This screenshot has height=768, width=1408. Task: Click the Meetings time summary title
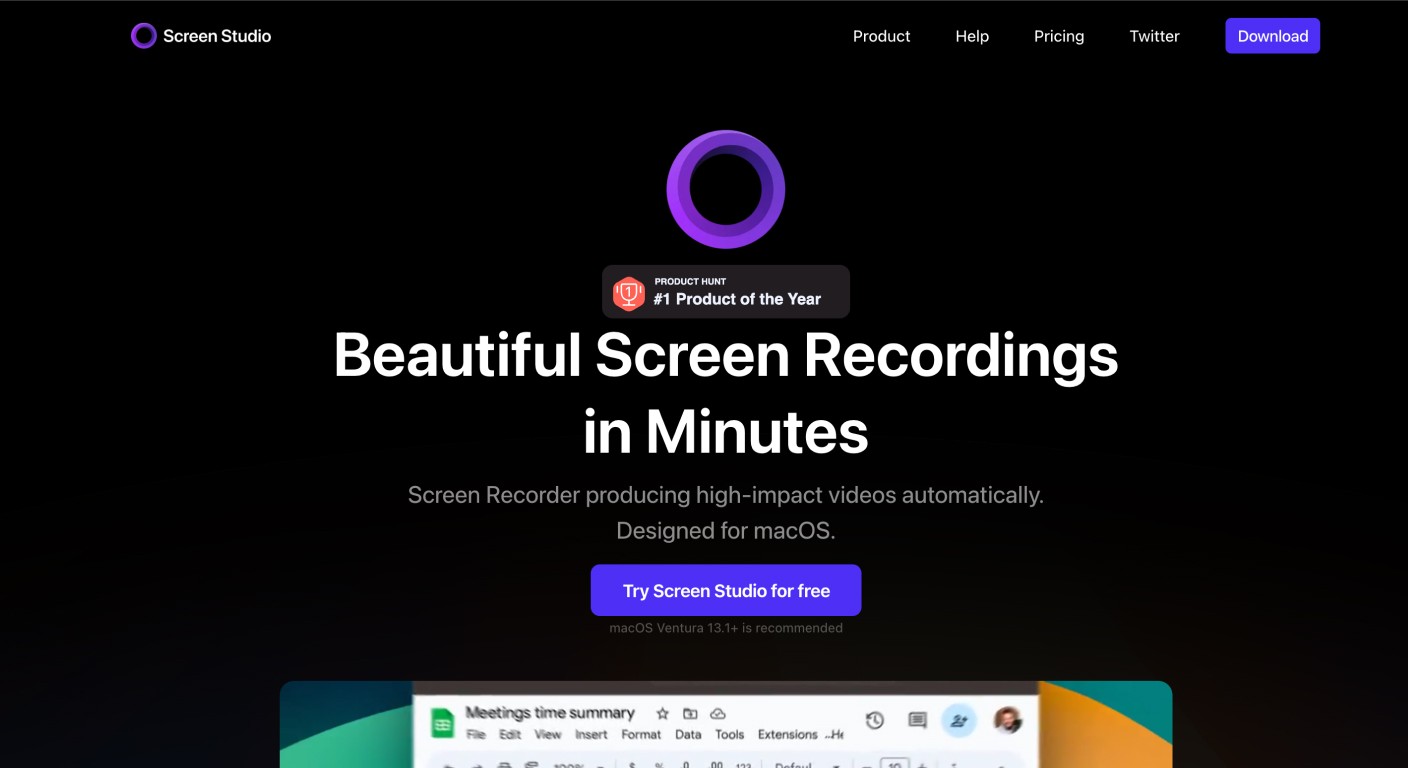tap(550, 713)
